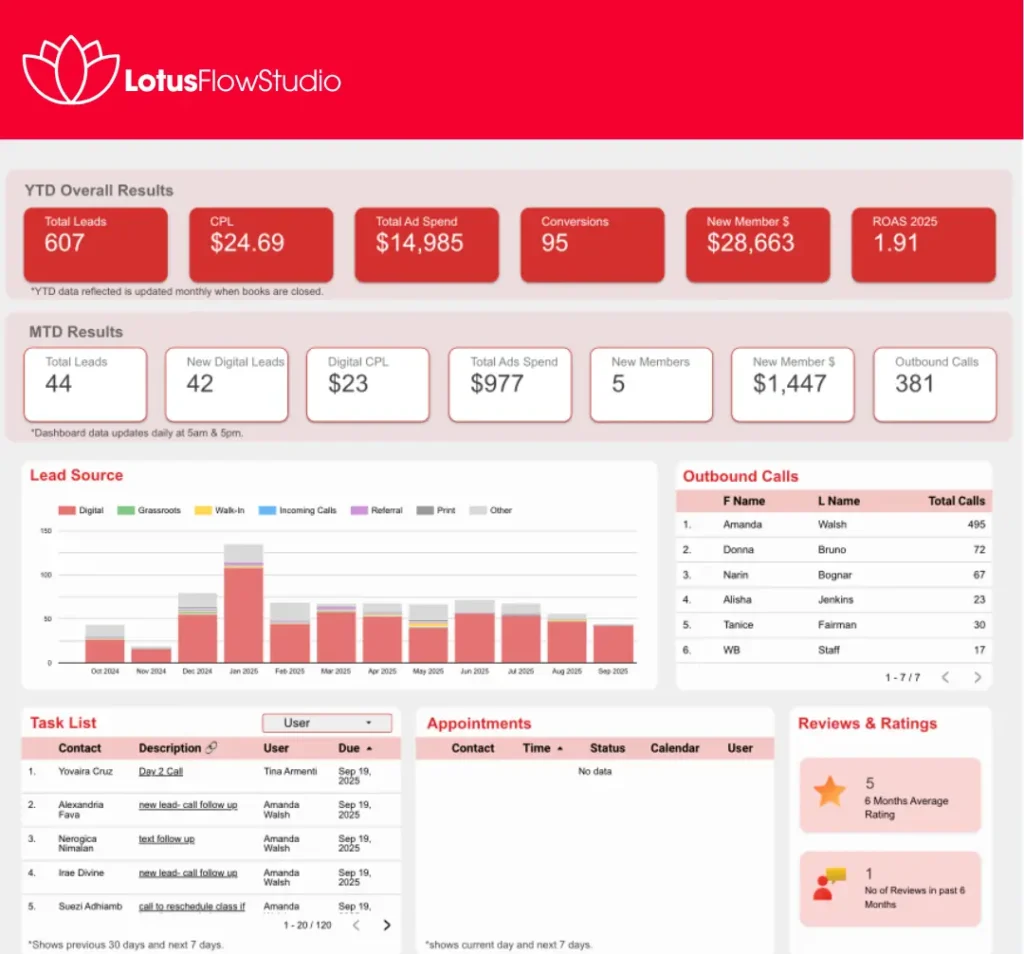Open the 'text follow up' task link
The height and width of the screenshot is (954, 1024).
166,839
